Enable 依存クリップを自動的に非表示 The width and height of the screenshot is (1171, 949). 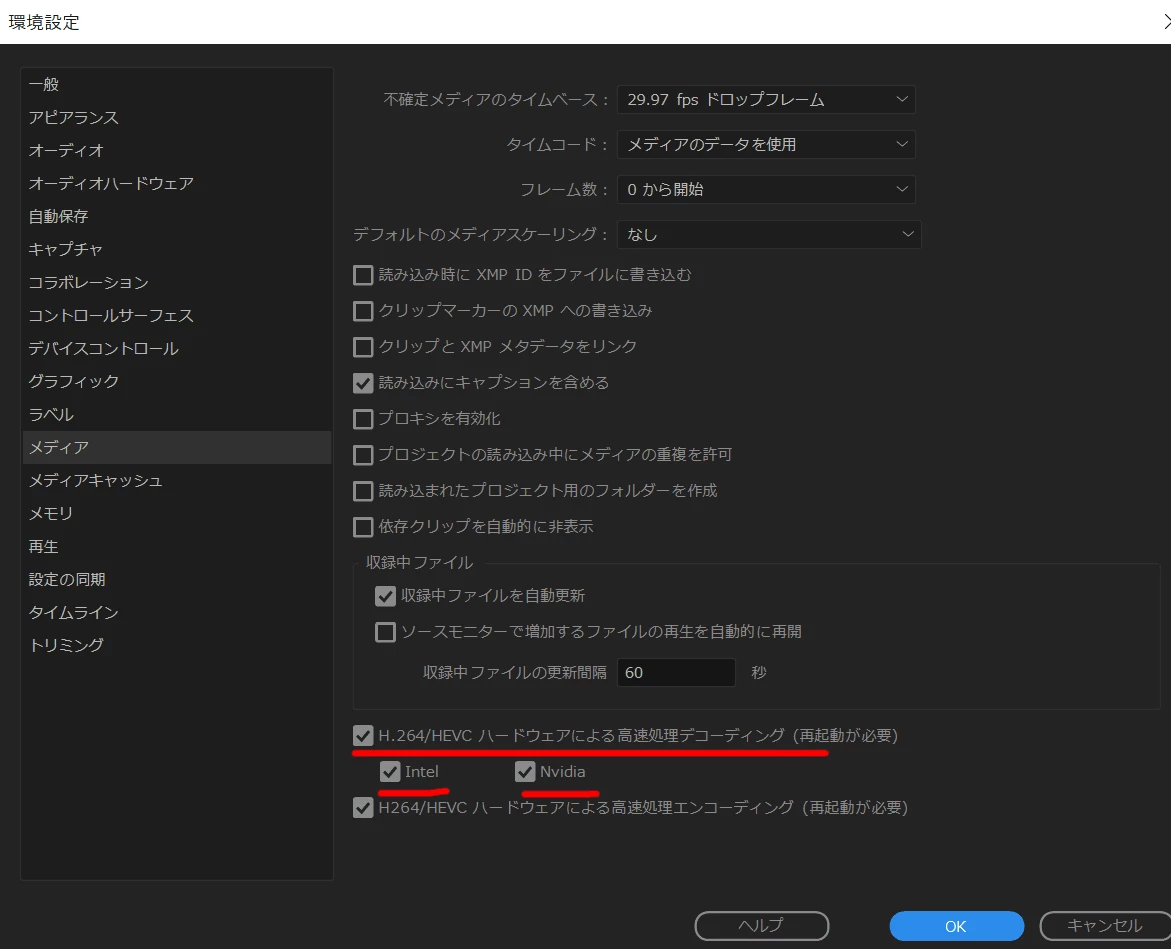(363, 527)
